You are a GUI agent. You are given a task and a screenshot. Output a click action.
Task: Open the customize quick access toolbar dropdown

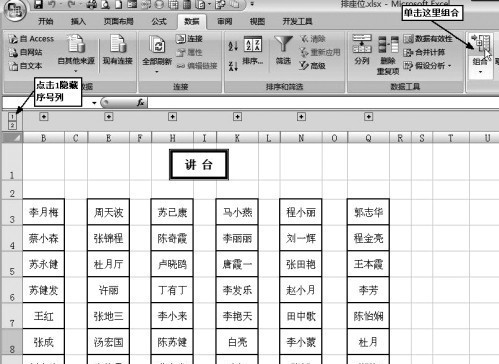252,4
